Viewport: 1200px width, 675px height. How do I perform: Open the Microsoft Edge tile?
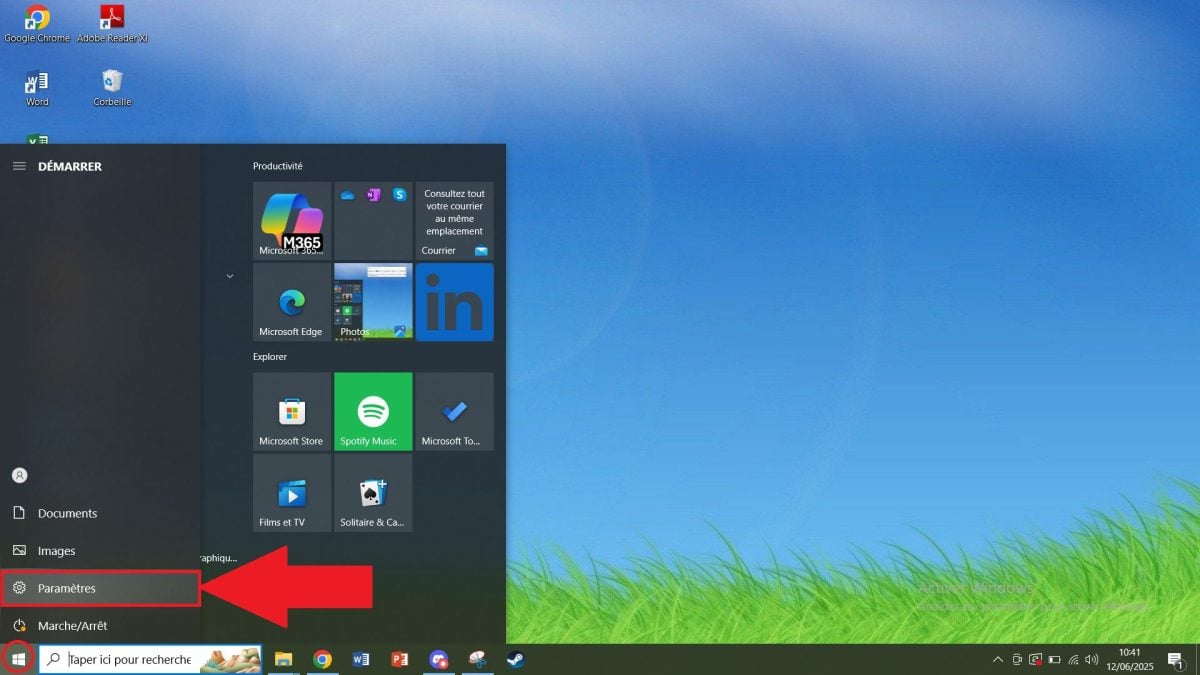(291, 302)
